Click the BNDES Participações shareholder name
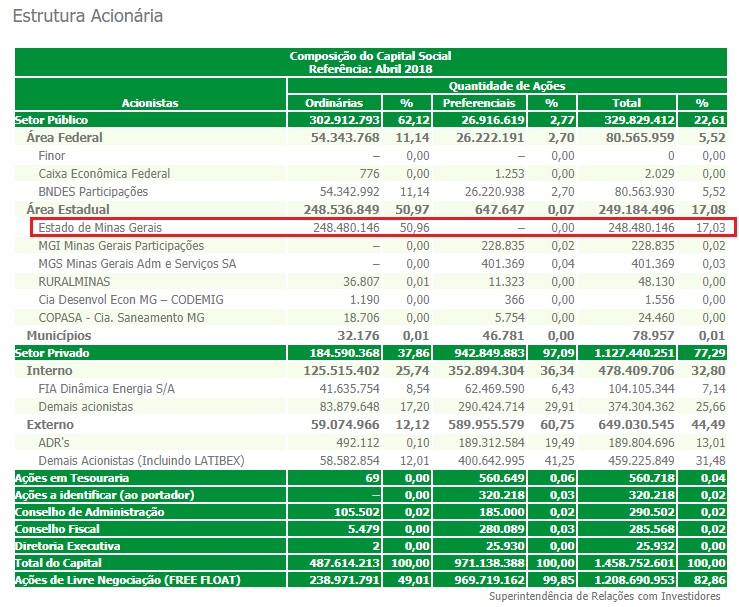The height and width of the screenshot is (607, 739). (x=93, y=192)
